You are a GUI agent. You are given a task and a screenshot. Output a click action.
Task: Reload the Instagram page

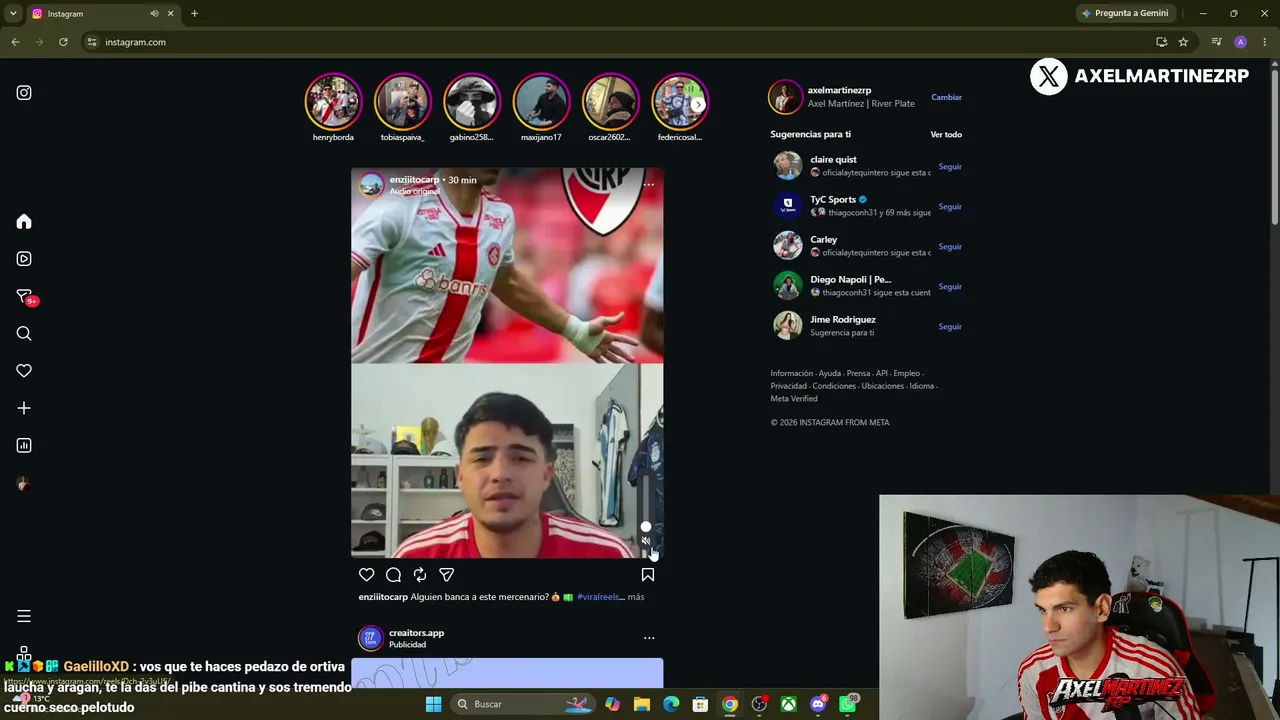(x=63, y=42)
